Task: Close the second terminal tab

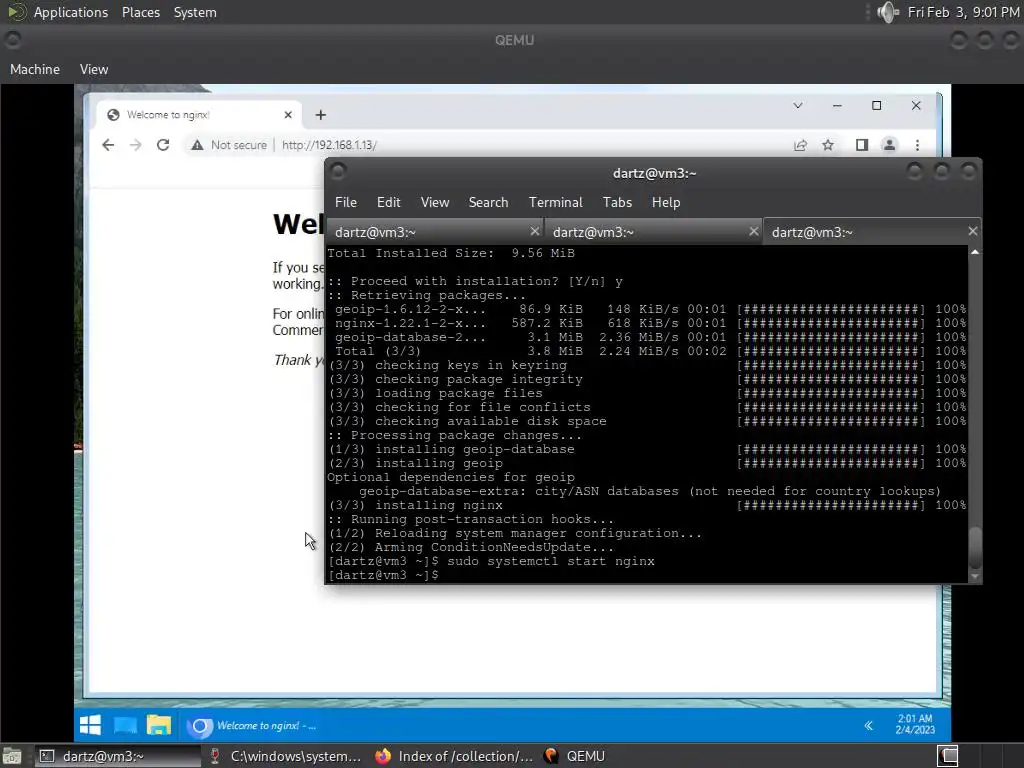Action: point(754,231)
